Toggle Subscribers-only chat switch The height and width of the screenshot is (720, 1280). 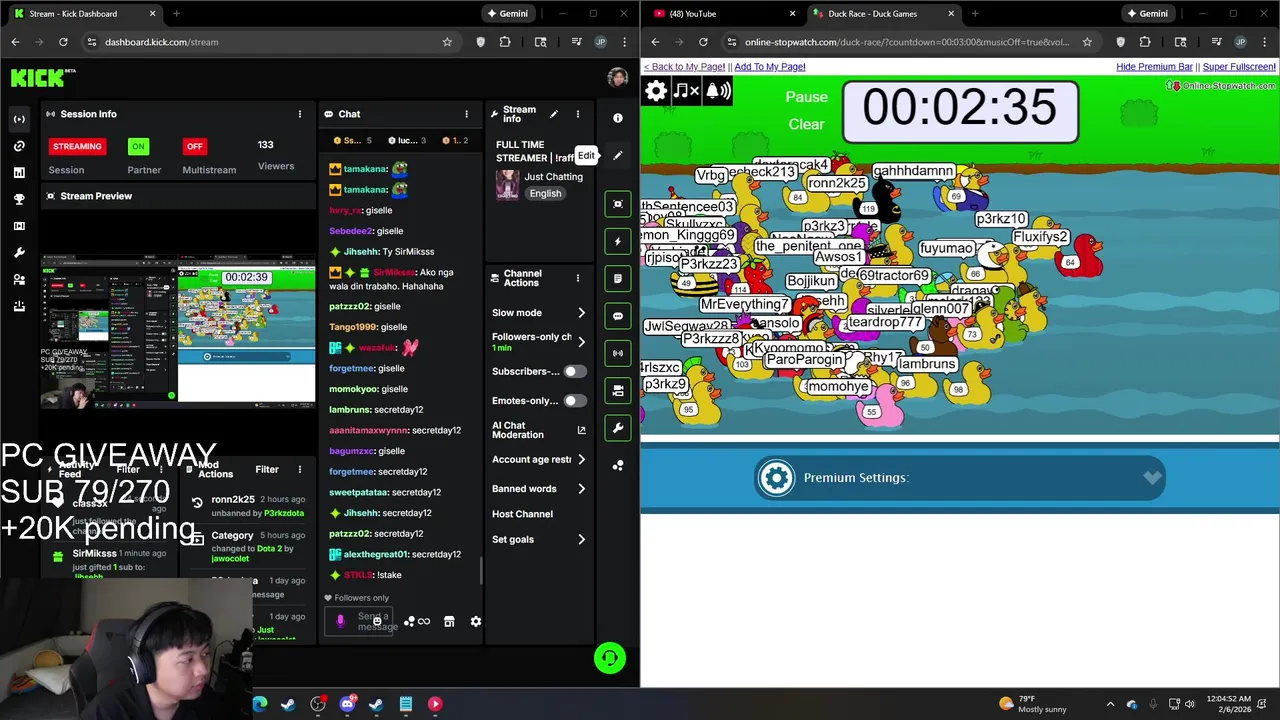click(574, 371)
